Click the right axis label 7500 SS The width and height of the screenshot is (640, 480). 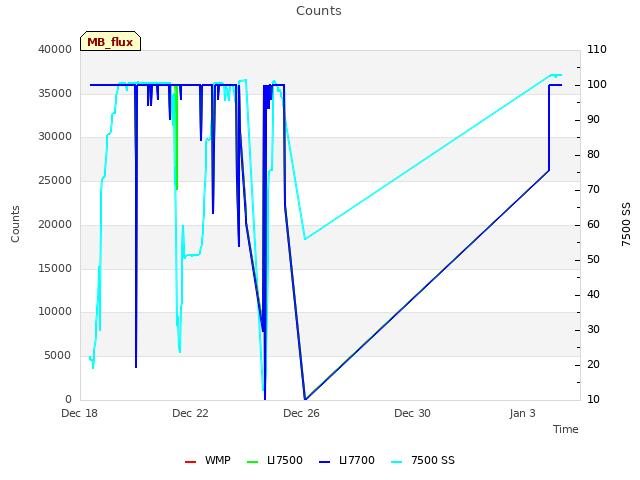tap(626, 224)
